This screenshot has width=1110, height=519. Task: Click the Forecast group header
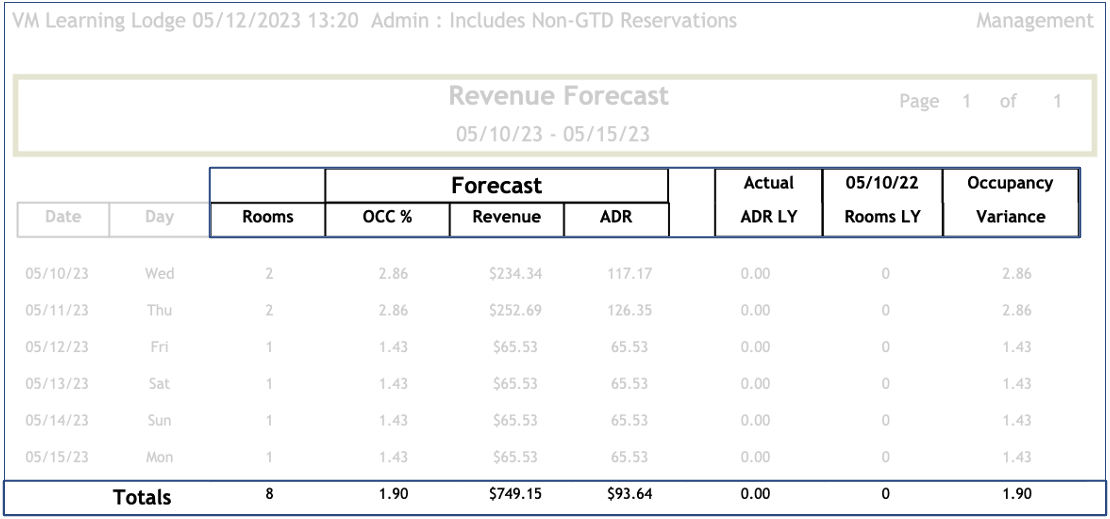(496, 185)
